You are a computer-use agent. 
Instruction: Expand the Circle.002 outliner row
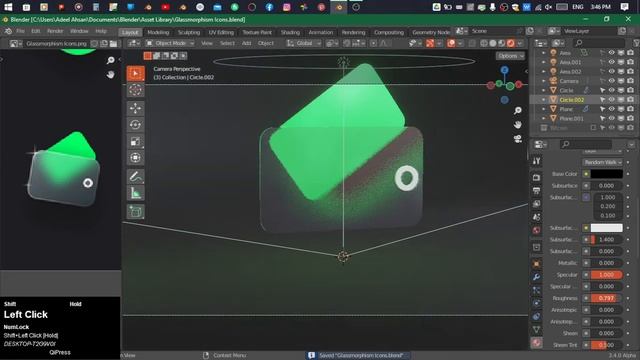pos(543,100)
